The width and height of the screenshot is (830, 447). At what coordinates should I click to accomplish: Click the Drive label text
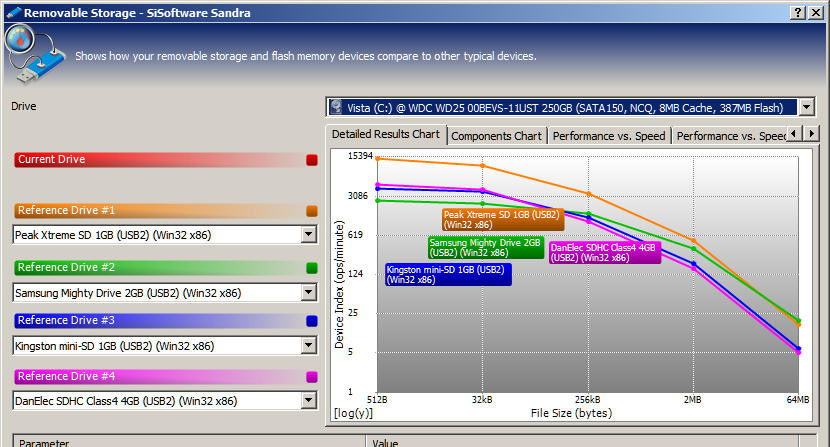(24, 106)
